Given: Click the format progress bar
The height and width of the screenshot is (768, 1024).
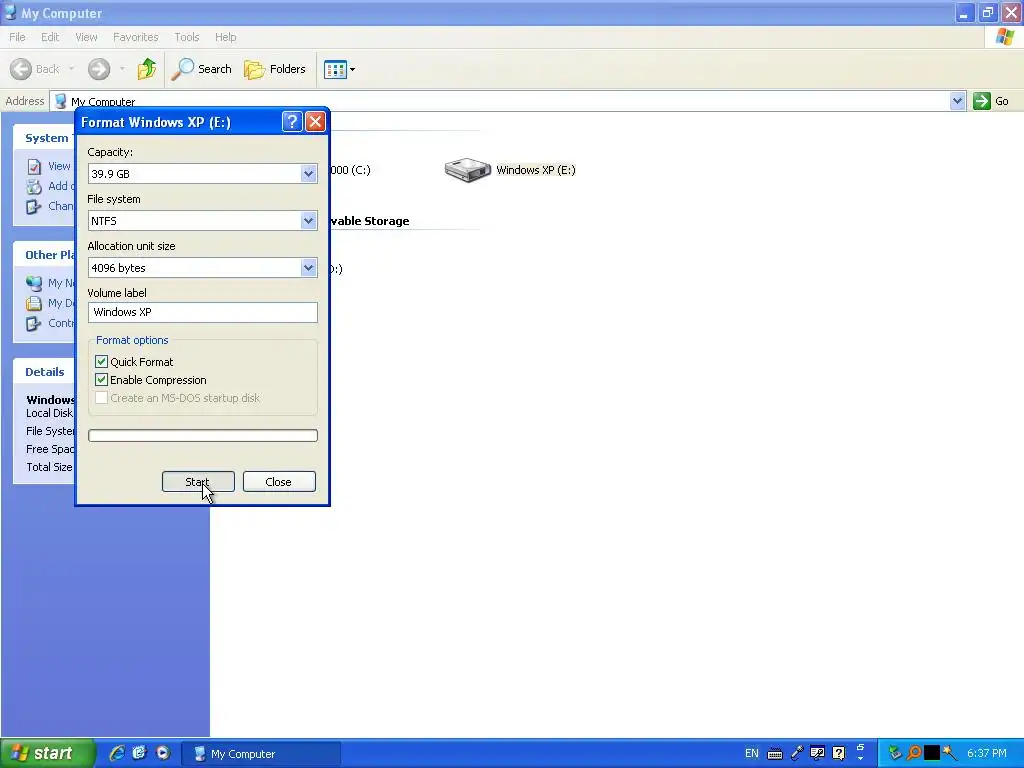Looking at the screenshot, I should point(202,436).
